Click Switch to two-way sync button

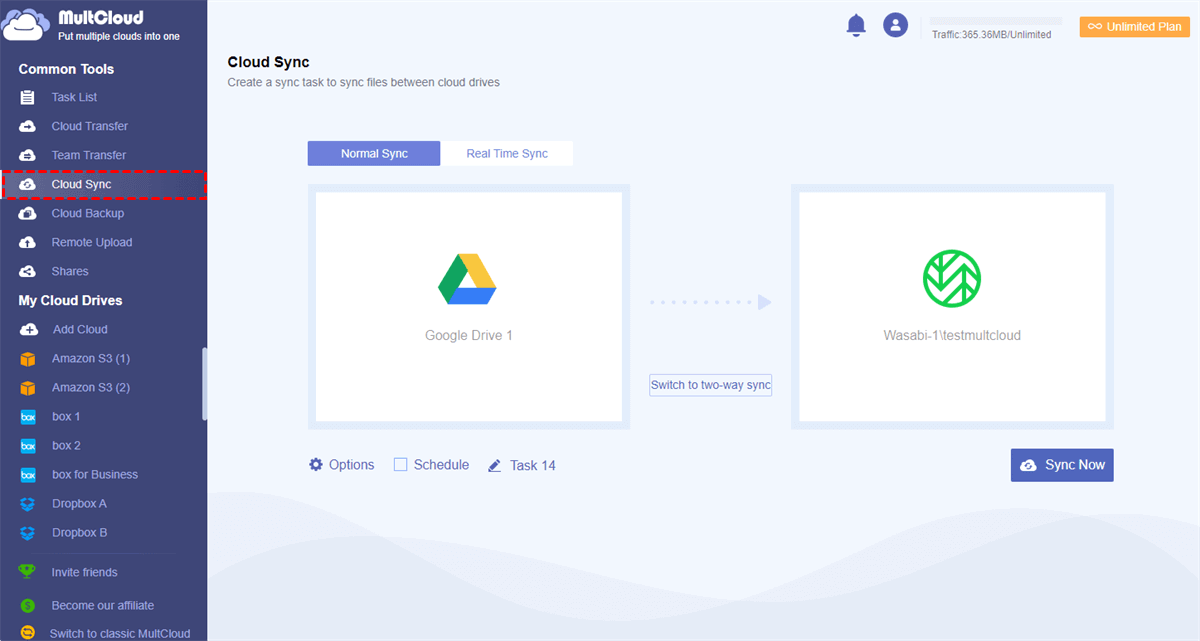coord(711,385)
